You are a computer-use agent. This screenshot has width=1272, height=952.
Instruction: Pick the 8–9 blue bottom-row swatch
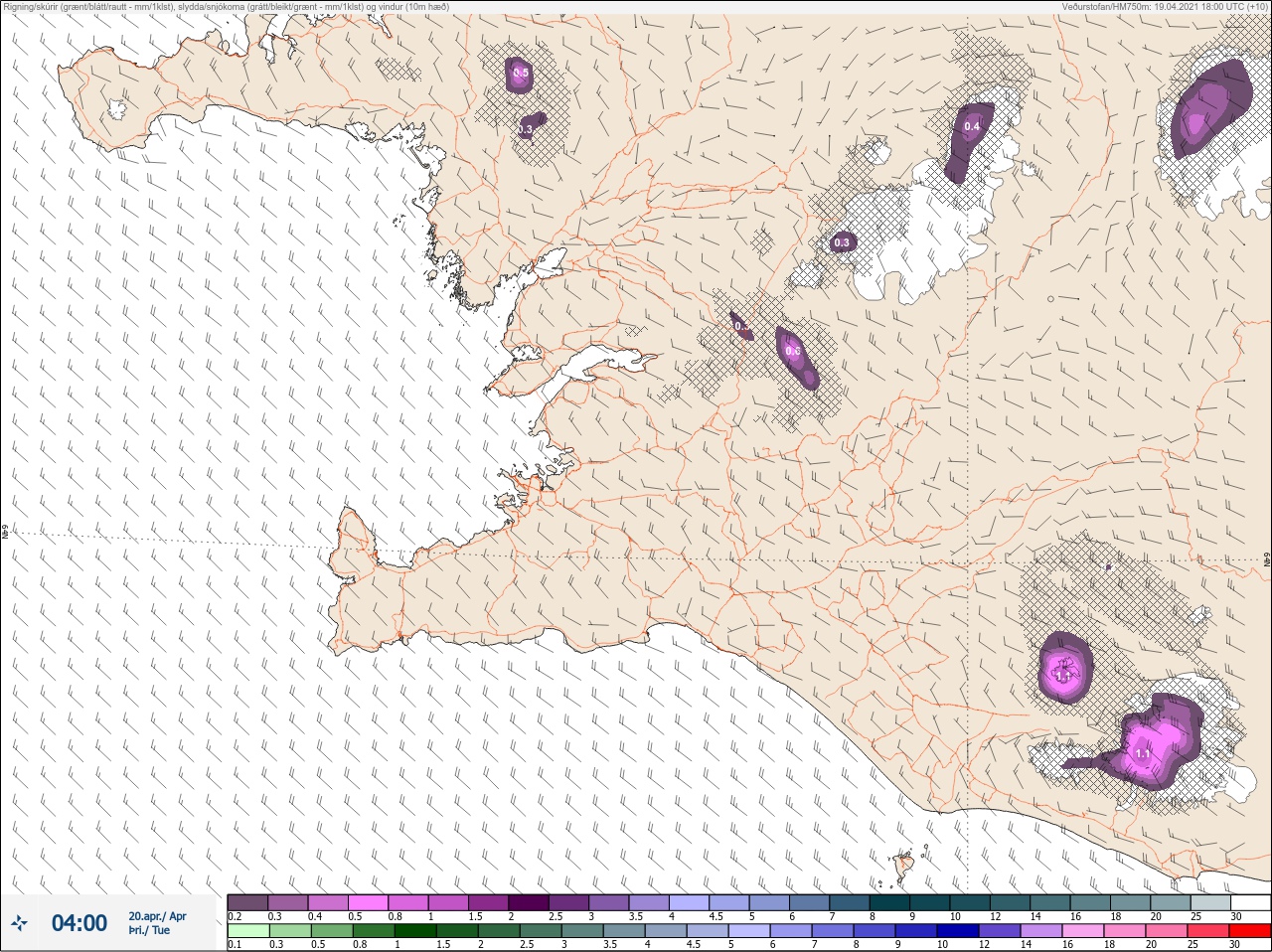click(874, 931)
